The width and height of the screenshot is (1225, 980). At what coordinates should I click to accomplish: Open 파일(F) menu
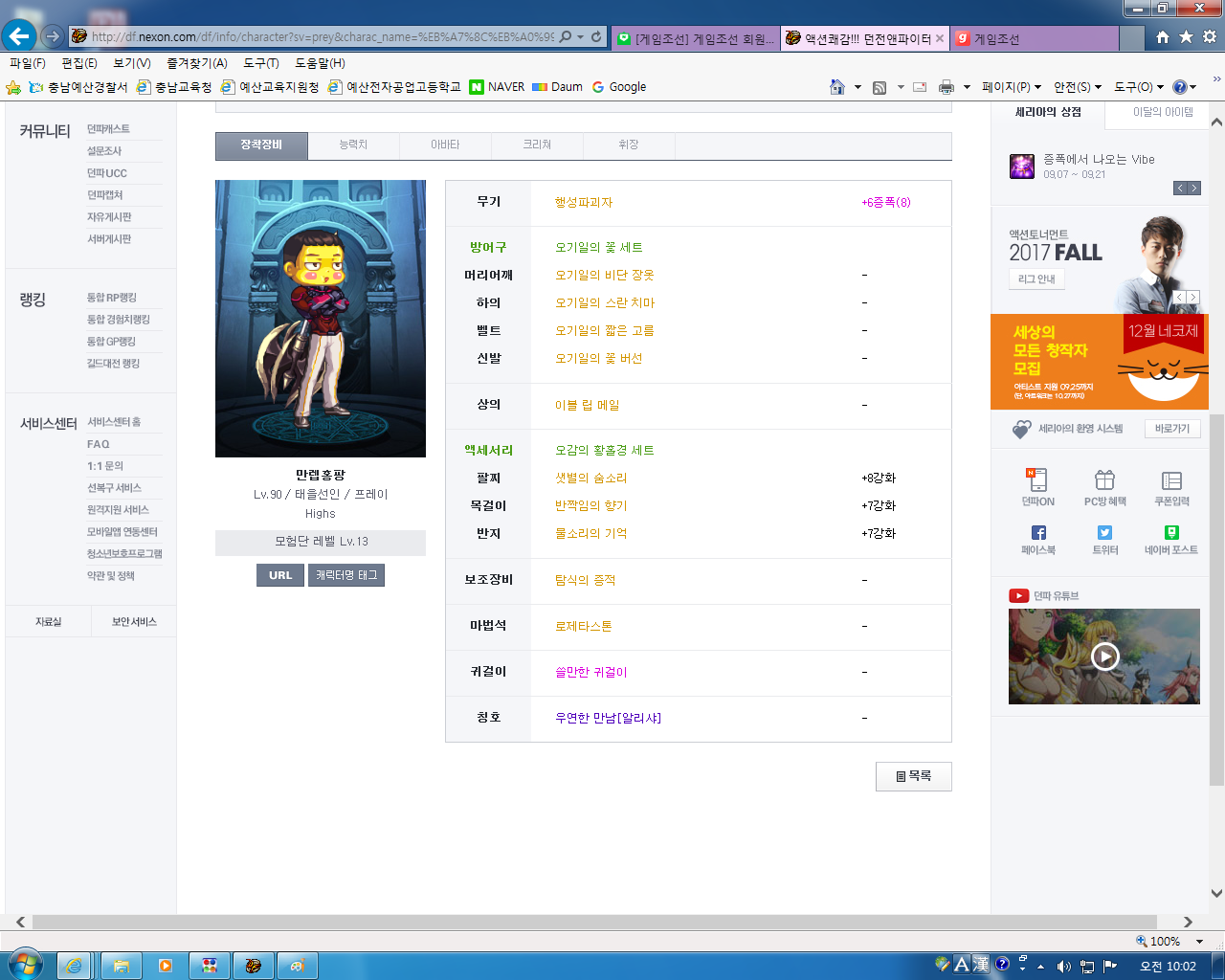point(28,63)
